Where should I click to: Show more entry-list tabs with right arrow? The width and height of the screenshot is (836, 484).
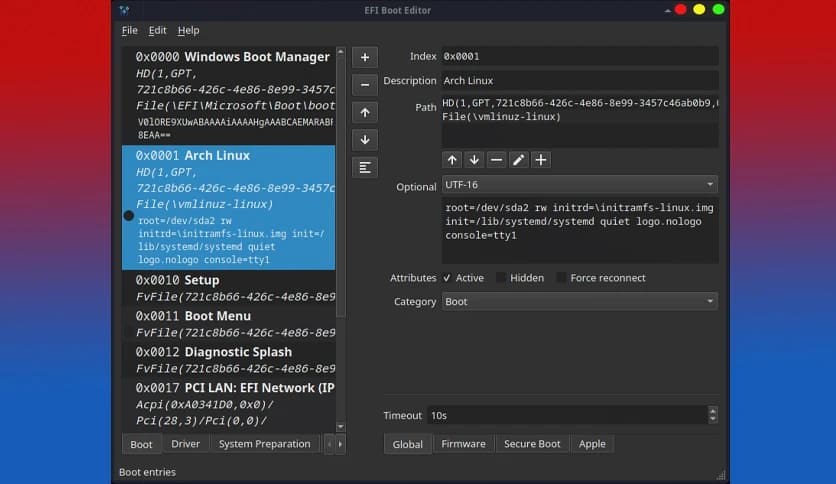(x=340, y=444)
